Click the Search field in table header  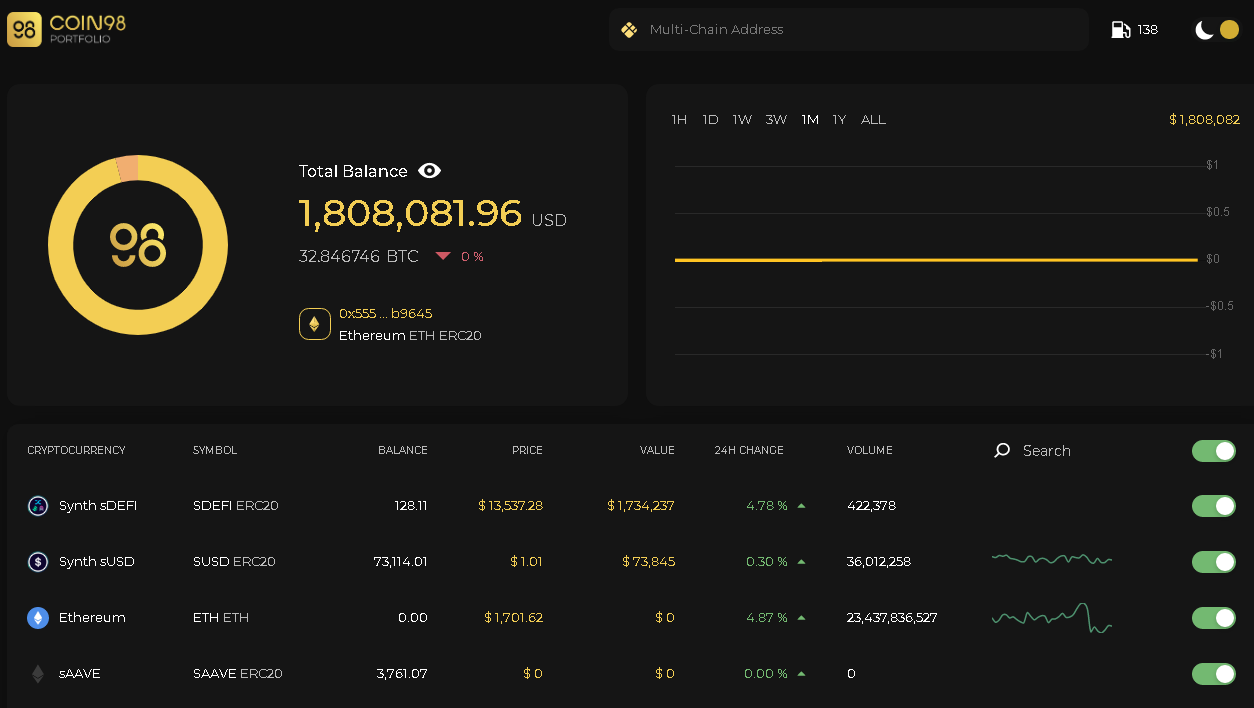pyautogui.click(x=1046, y=451)
